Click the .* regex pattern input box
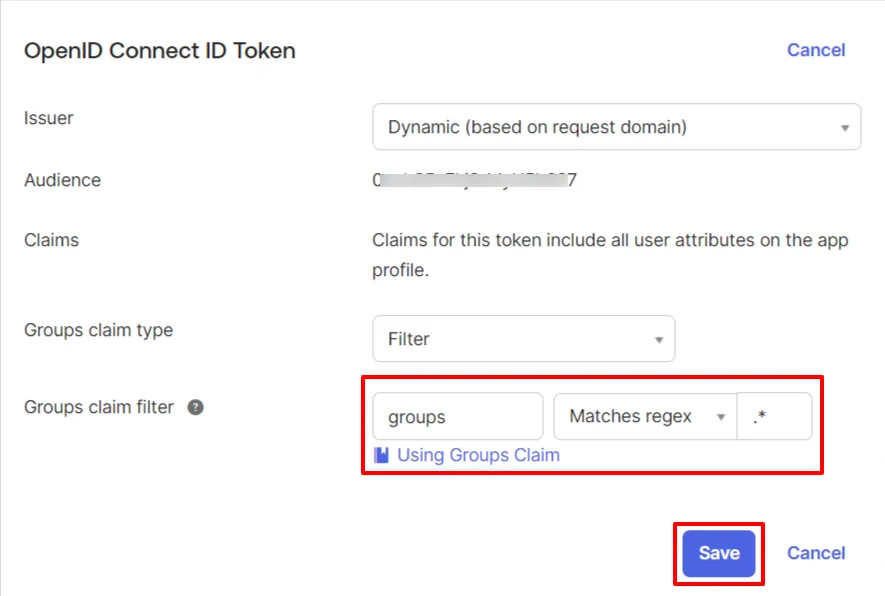Image resolution: width=885 pixels, height=596 pixels. click(x=776, y=416)
